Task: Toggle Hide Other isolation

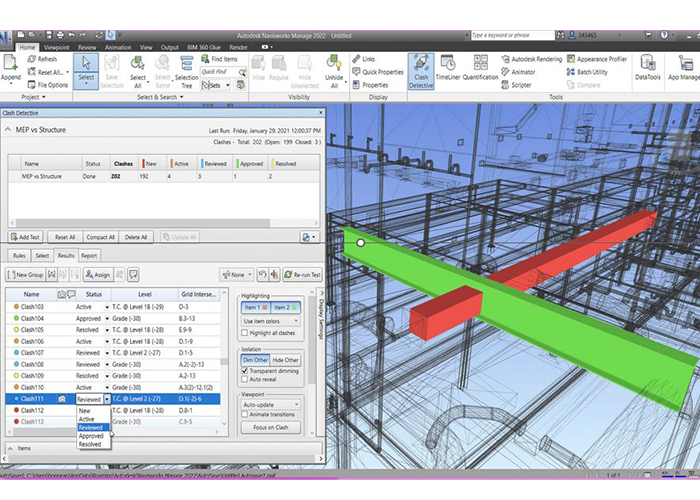Action: tap(285, 360)
